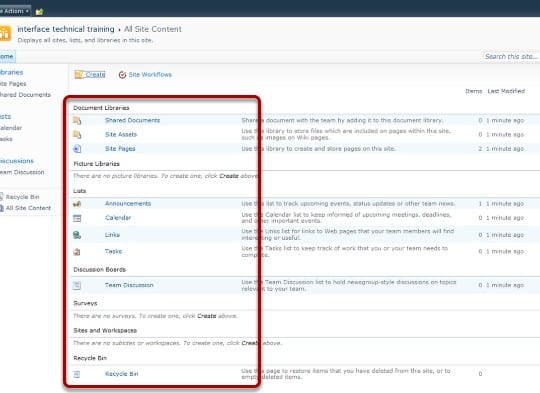Open the Team Discussion board link
This screenshot has height=393, width=540.
pos(129,285)
